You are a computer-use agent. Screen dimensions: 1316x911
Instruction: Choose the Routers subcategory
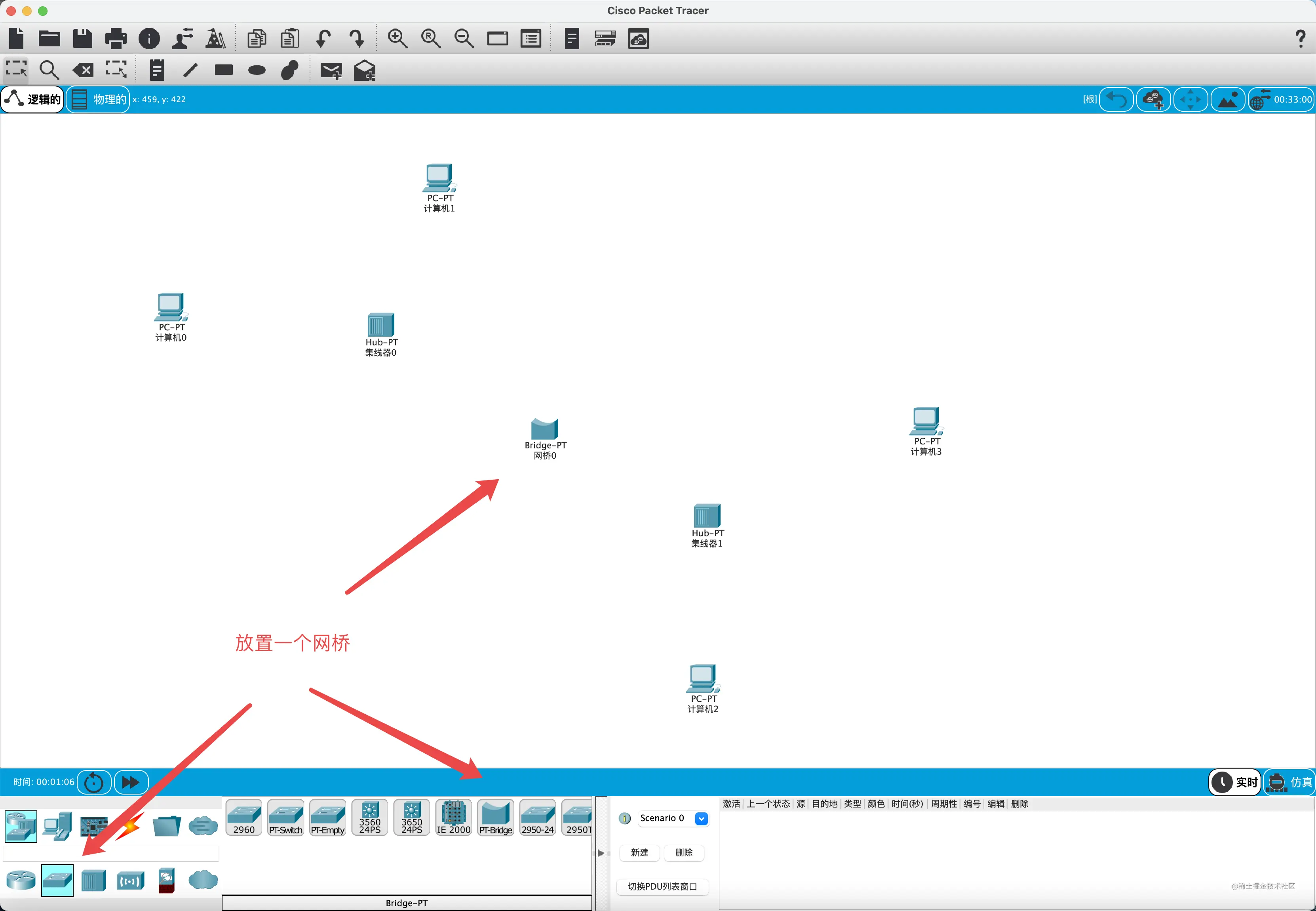21,880
